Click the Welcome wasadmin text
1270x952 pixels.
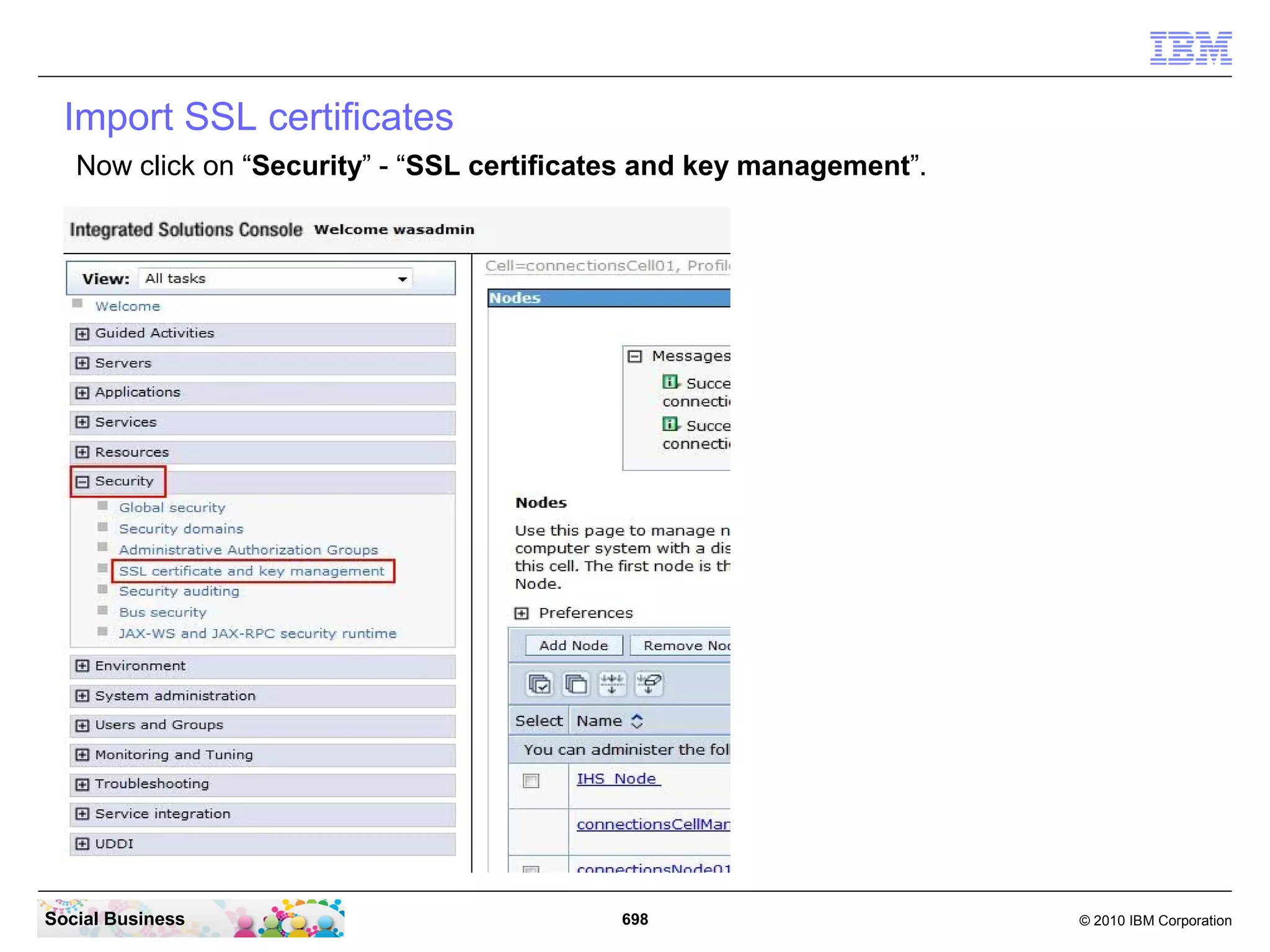(394, 229)
